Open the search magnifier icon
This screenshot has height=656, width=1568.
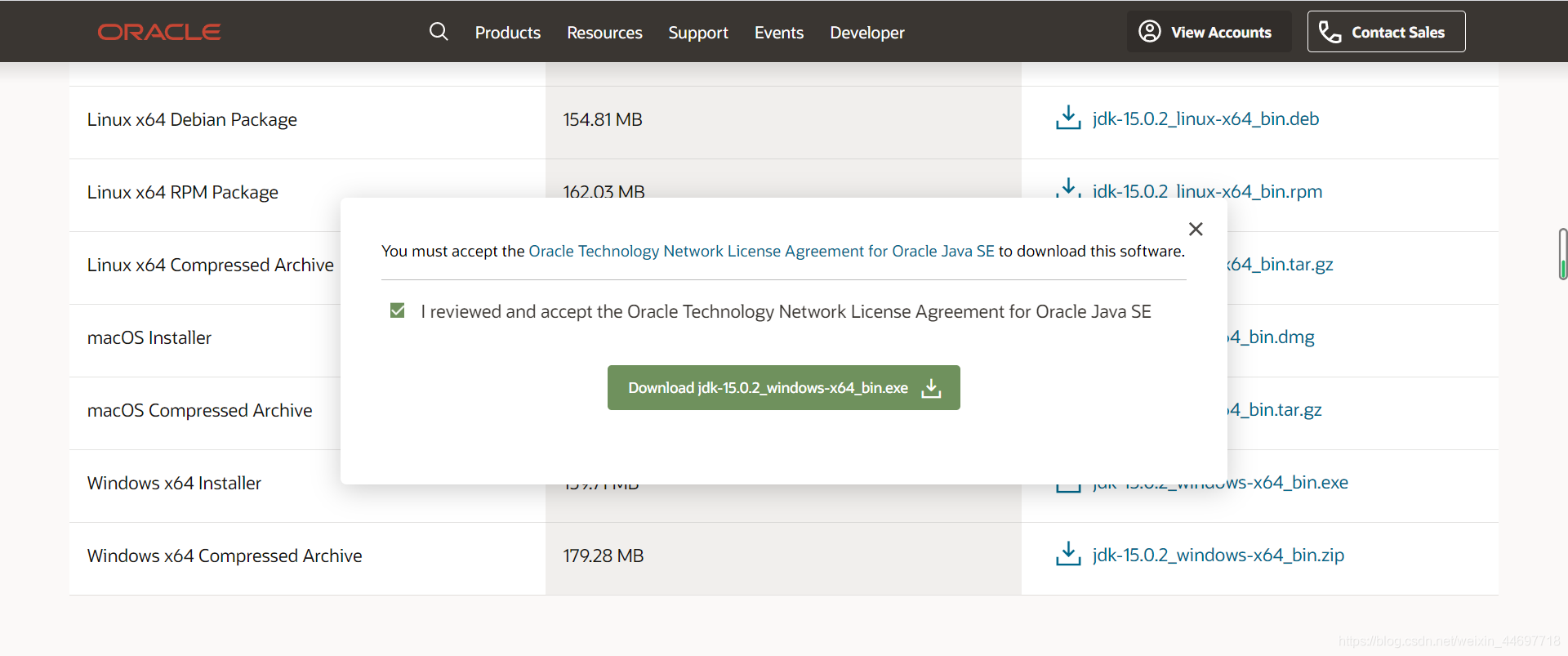click(439, 32)
